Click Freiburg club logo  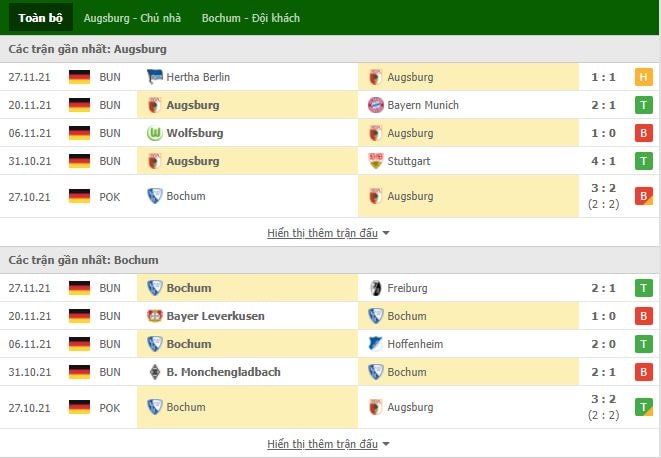(376, 288)
